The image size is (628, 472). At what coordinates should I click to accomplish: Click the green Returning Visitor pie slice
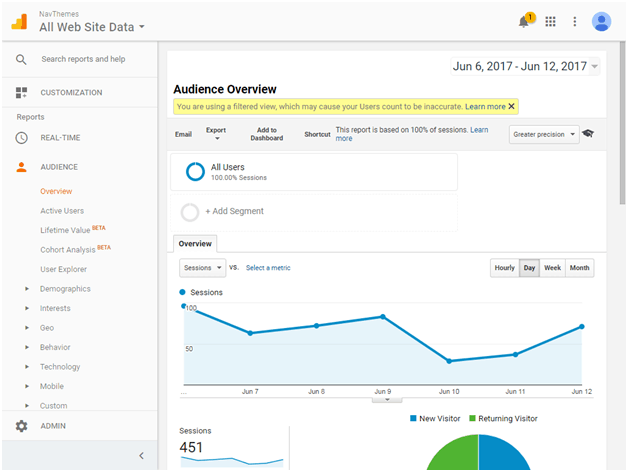(453, 452)
